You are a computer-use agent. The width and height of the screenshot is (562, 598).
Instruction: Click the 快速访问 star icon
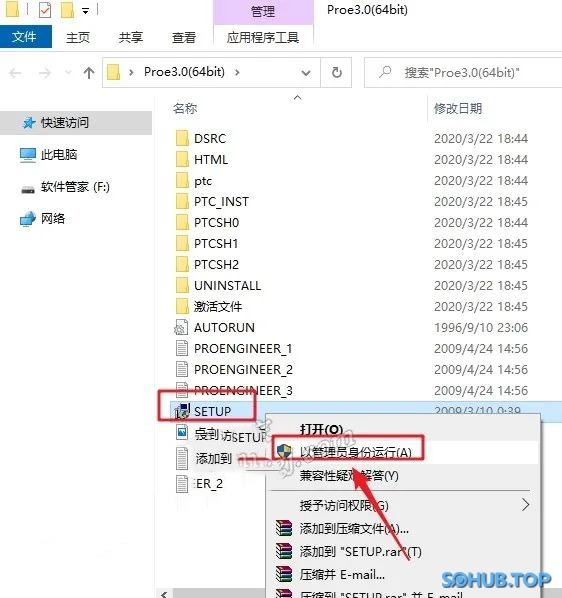click(x=29, y=123)
